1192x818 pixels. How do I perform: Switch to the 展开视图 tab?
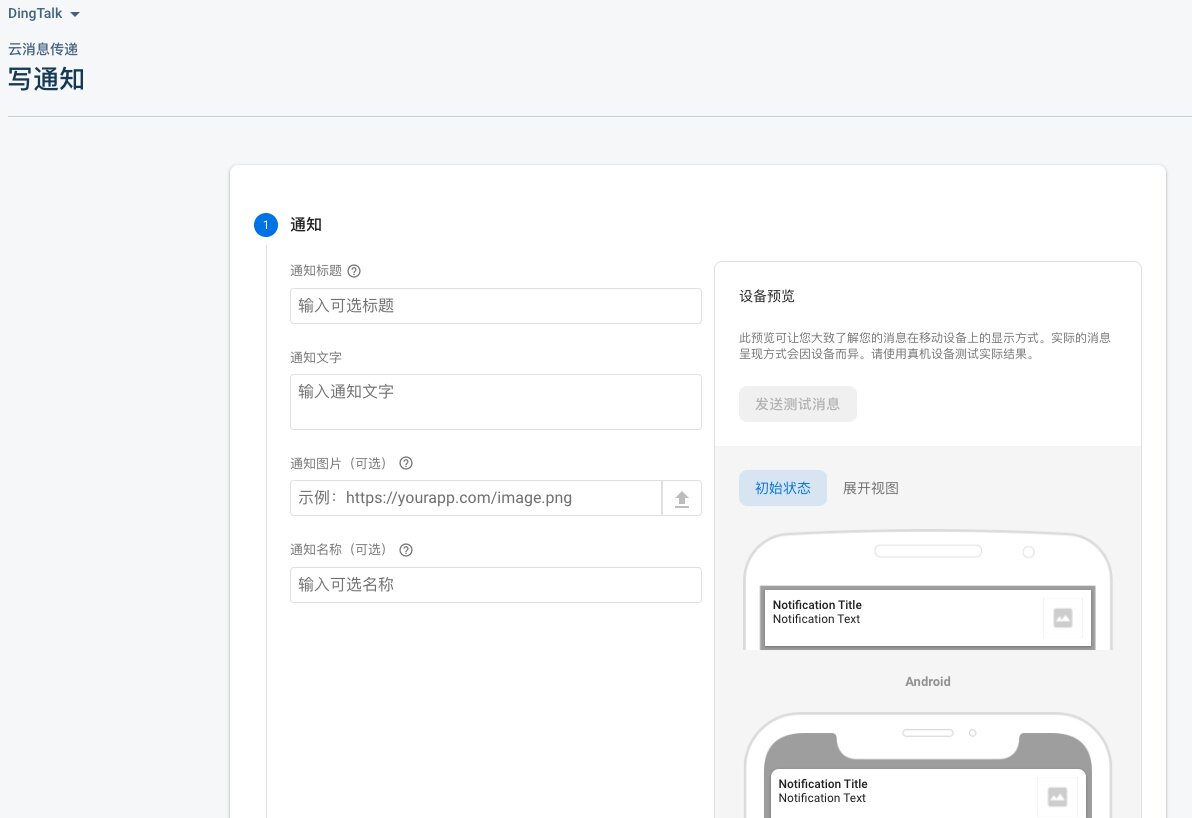870,488
